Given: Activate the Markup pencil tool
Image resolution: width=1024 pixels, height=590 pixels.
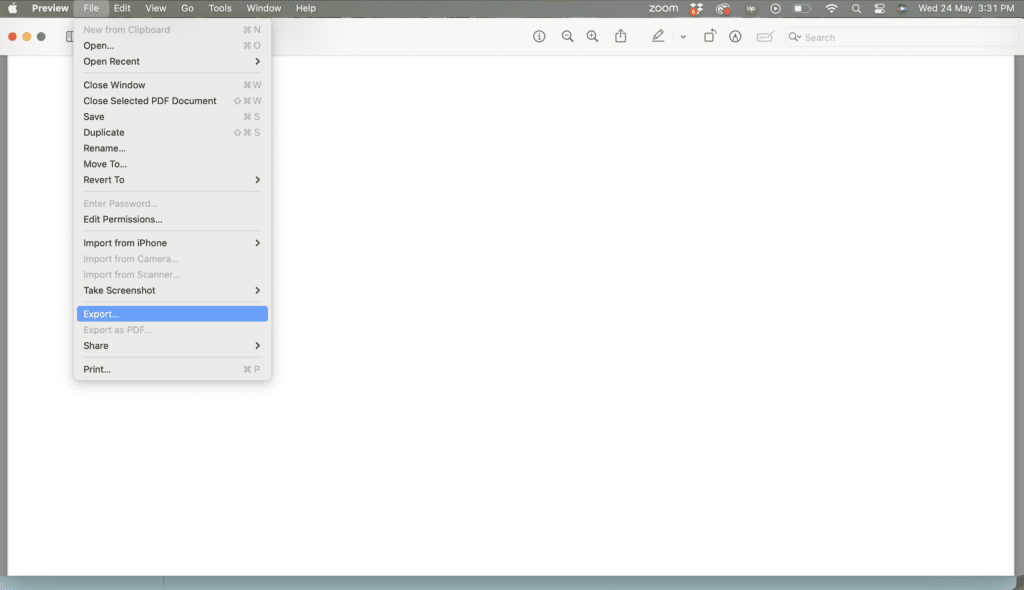Looking at the screenshot, I should (x=658, y=36).
